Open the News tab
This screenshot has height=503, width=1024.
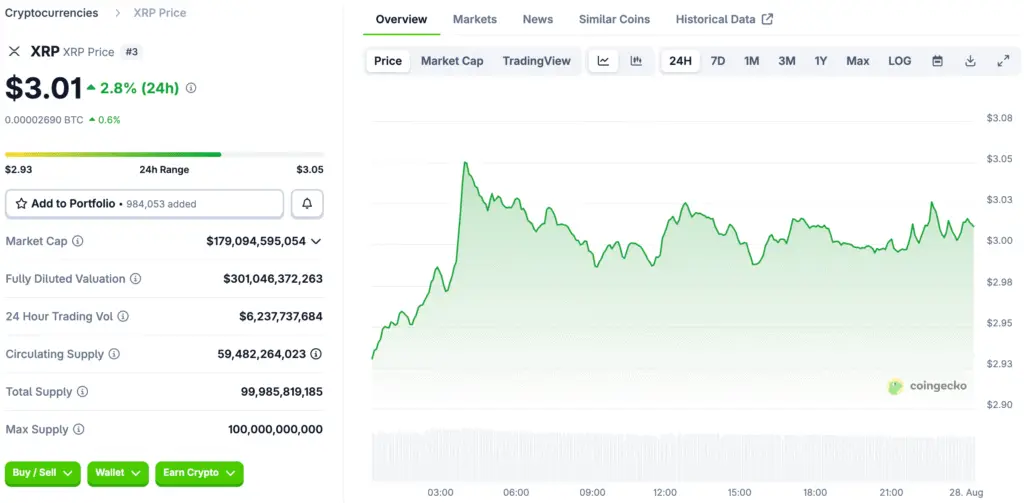pyautogui.click(x=538, y=19)
